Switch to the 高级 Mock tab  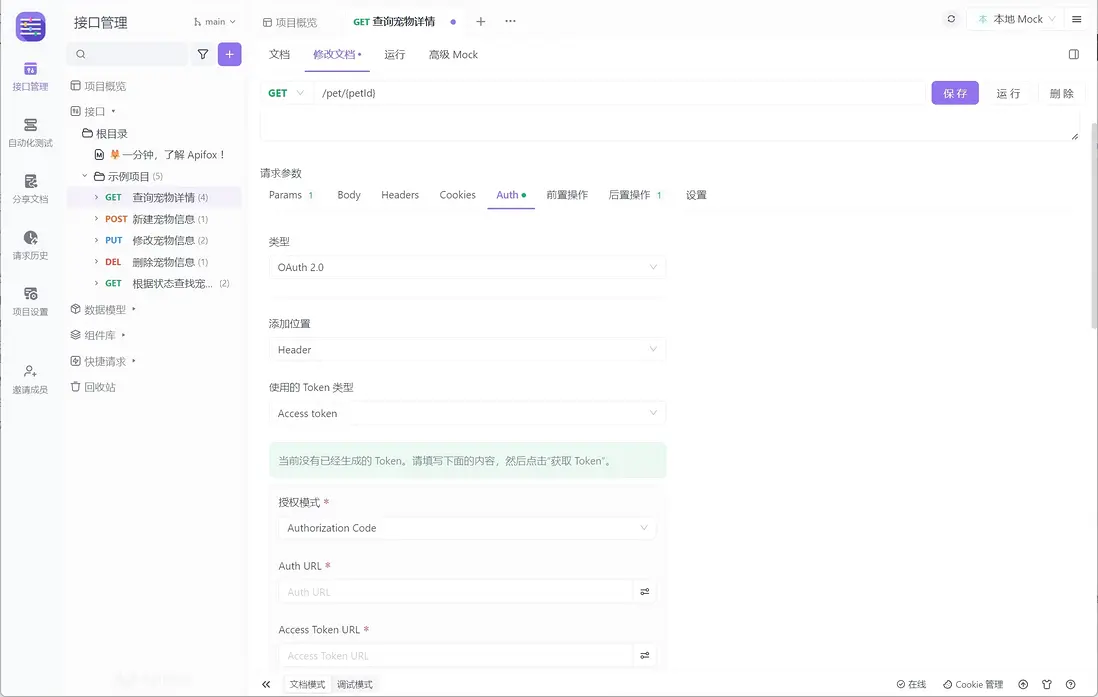(453, 55)
